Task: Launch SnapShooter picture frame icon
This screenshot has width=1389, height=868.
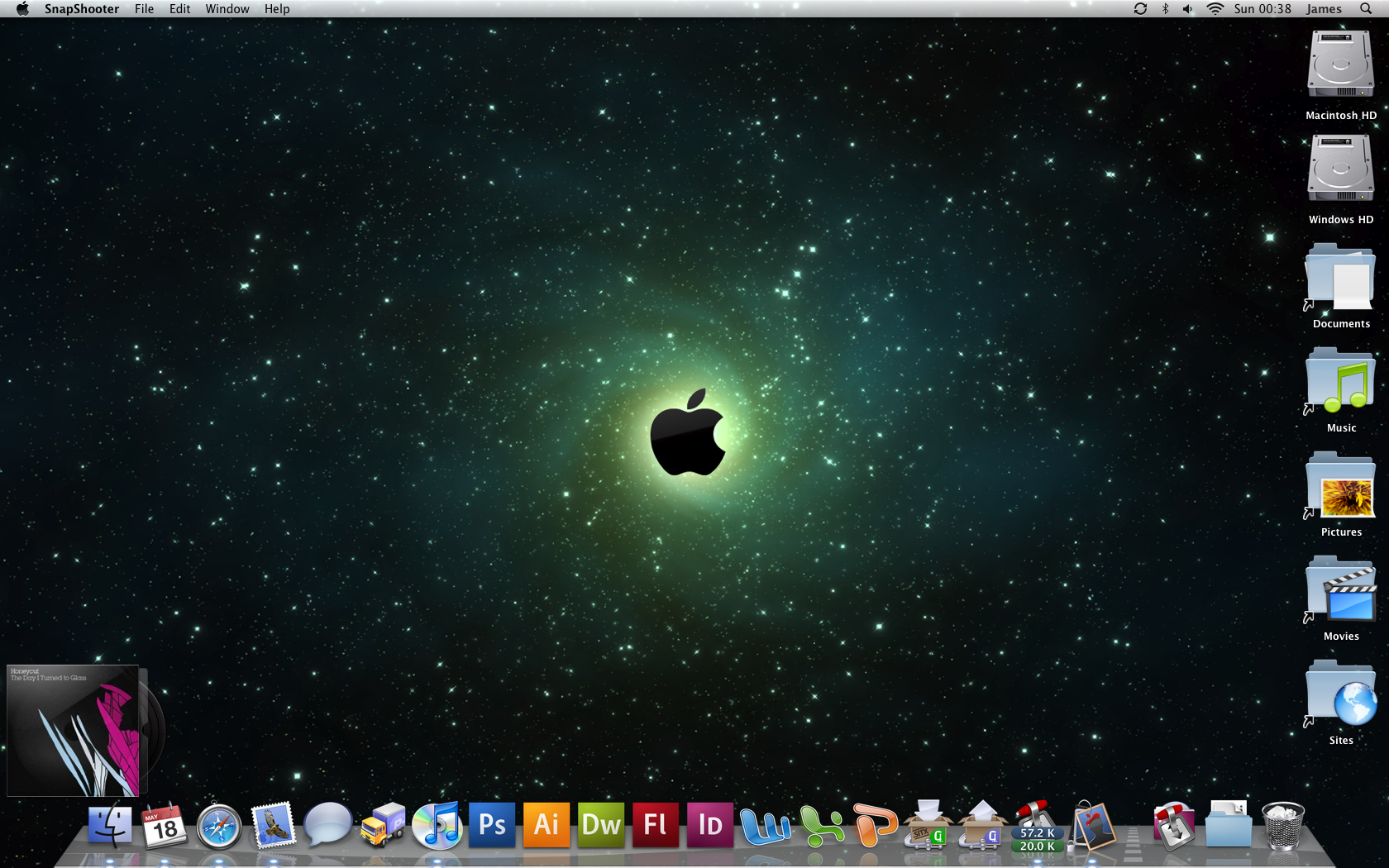Action: pyautogui.click(x=1093, y=825)
